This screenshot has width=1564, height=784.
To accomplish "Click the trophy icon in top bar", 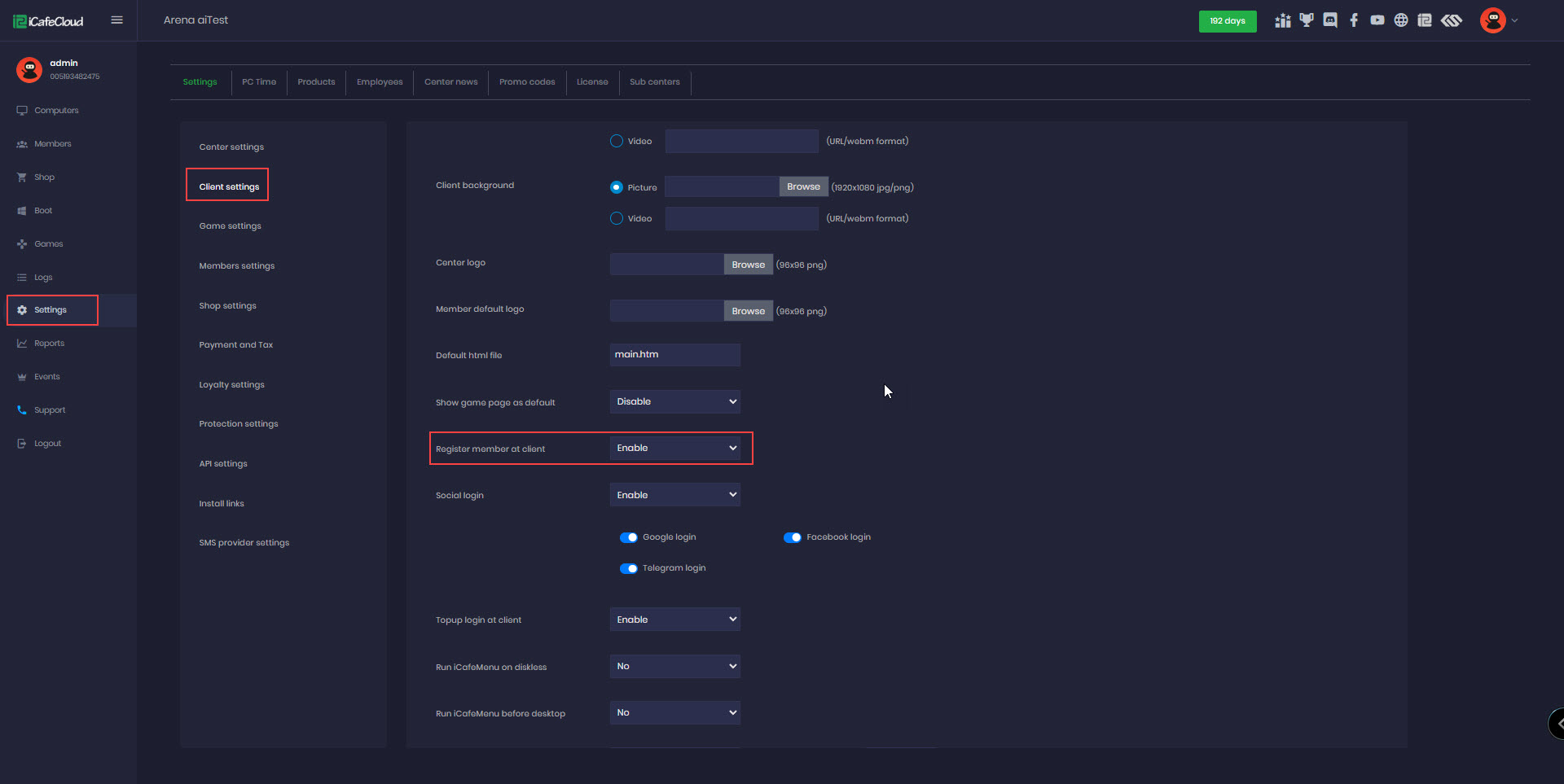I will 1307,20.
